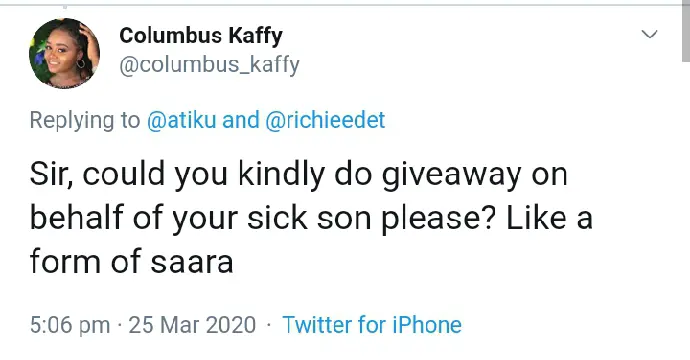Visit the @atiku profile link
The height and width of the screenshot is (360, 690).
(x=181, y=120)
